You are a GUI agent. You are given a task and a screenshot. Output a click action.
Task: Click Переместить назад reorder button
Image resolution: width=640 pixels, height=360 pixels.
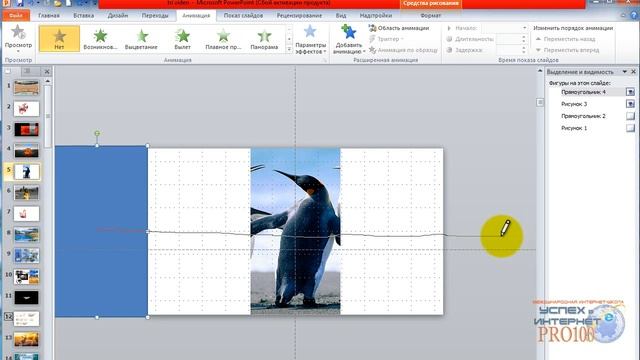pos(565,39)
